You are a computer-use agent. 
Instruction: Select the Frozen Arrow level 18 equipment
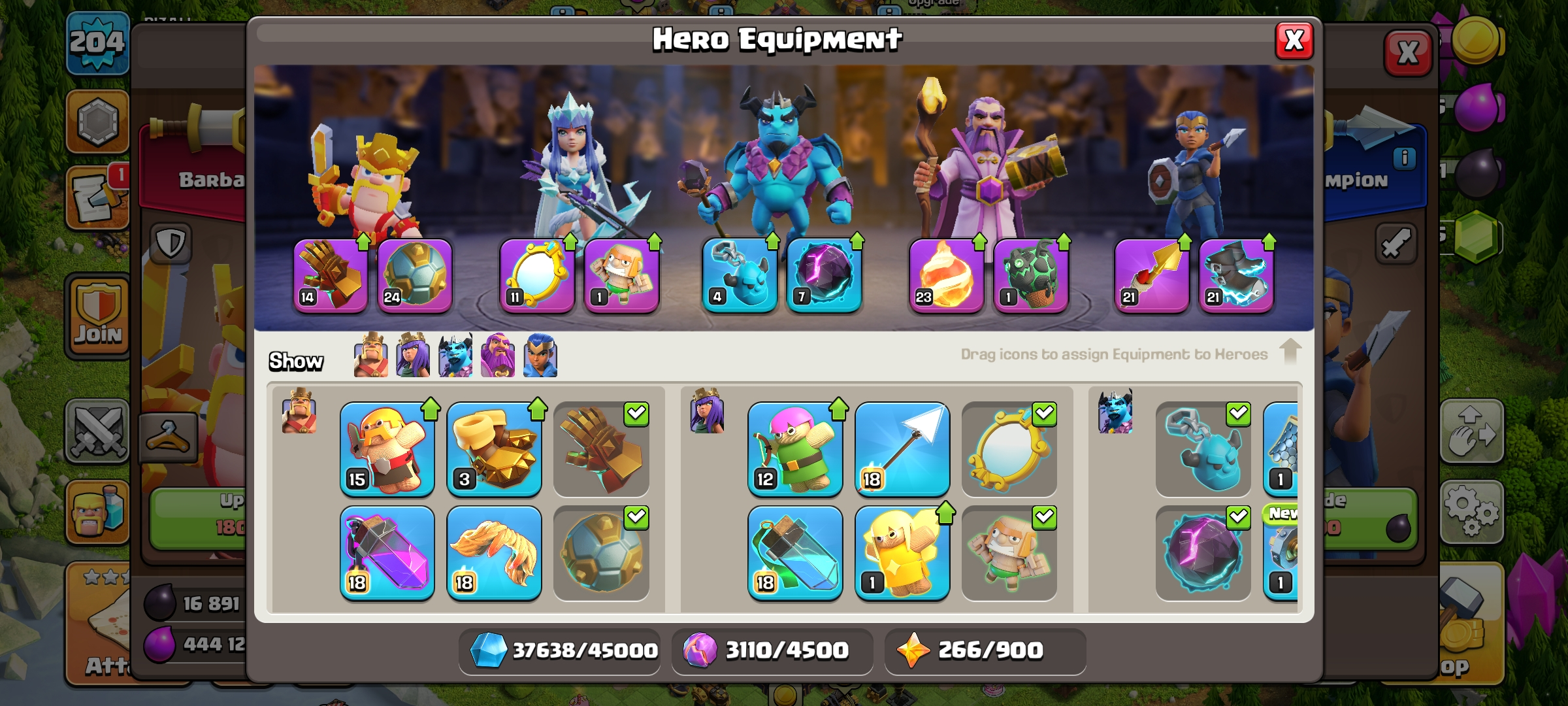tap(902, 449)
